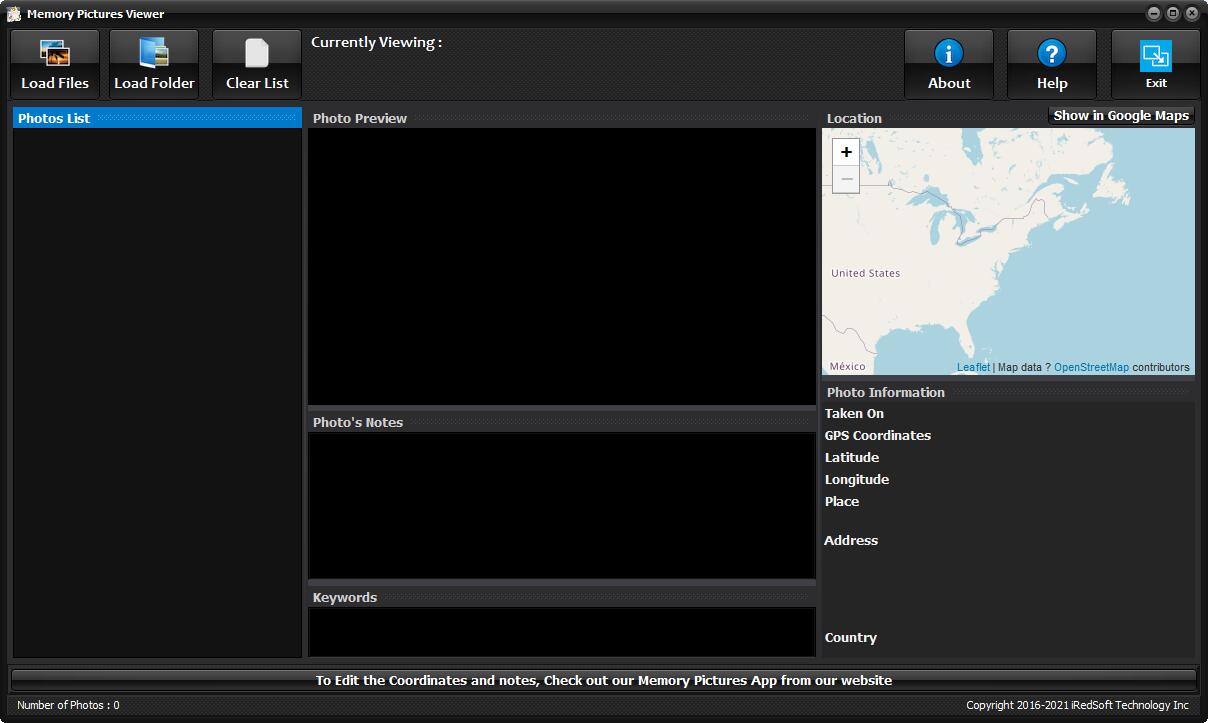This screenshot has width=1208, height=723.
Task: Click inside the Photo Preview area
Action: pos(561,265)
